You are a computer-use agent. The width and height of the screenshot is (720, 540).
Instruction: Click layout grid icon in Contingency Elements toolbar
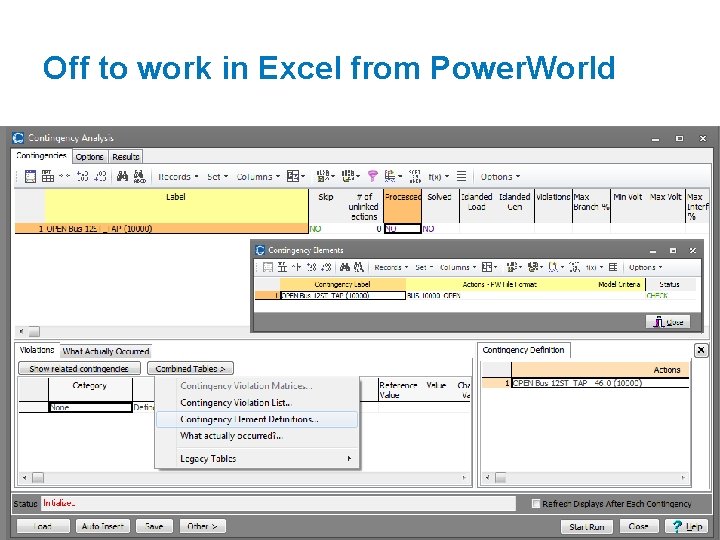pos(489,267)
